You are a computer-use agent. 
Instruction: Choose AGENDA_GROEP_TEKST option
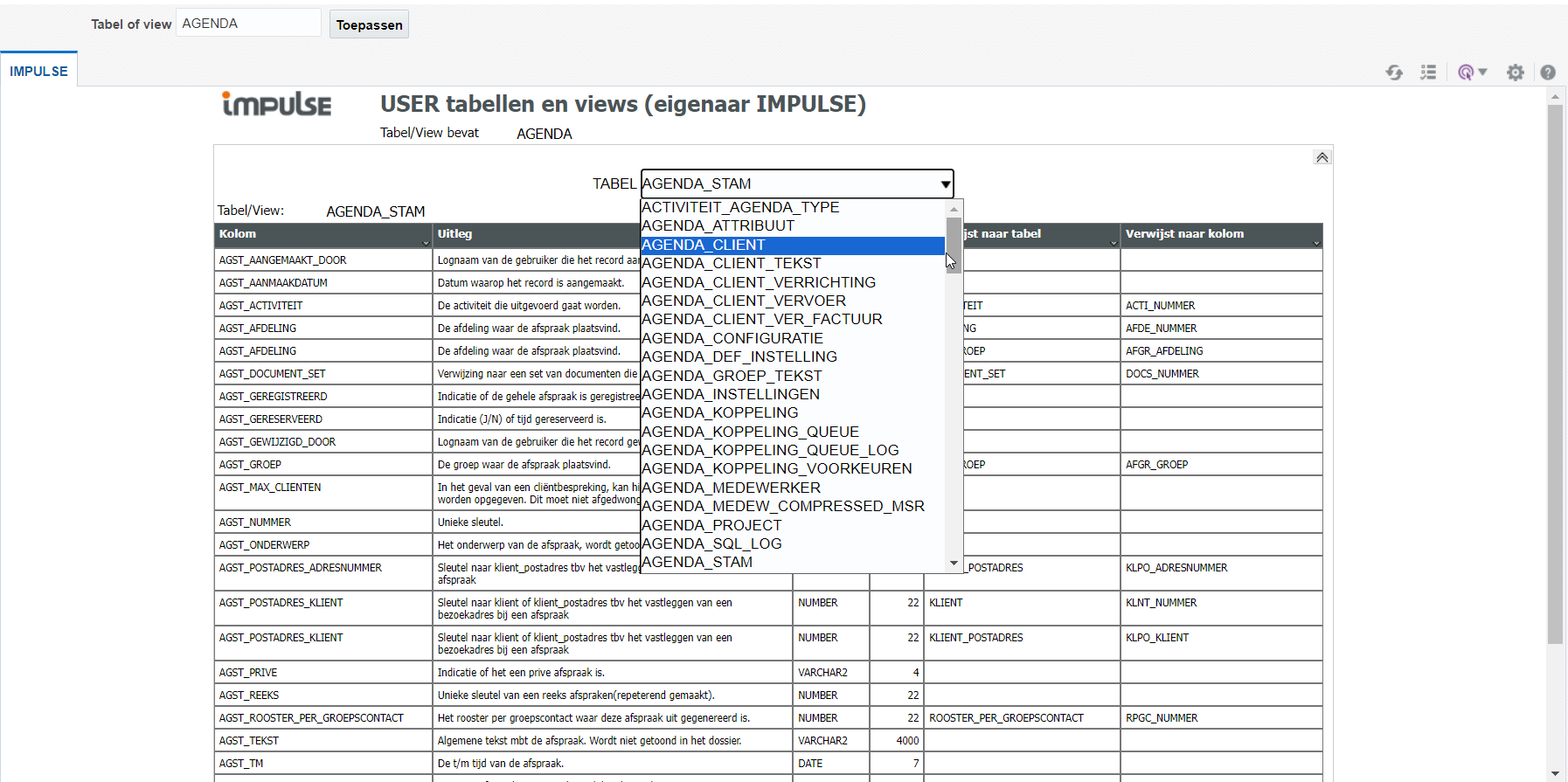pos(793,376)
